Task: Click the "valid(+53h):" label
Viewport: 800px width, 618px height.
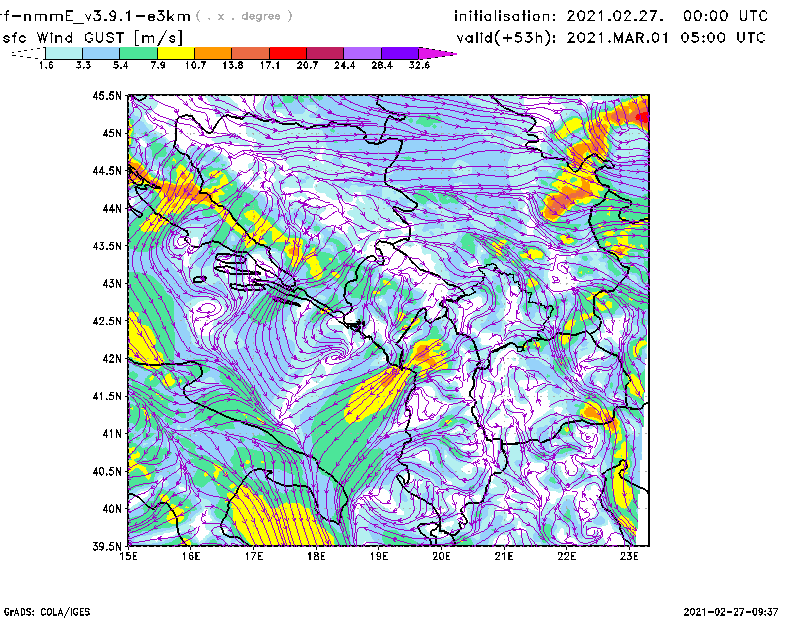Action: pos(506,38)
